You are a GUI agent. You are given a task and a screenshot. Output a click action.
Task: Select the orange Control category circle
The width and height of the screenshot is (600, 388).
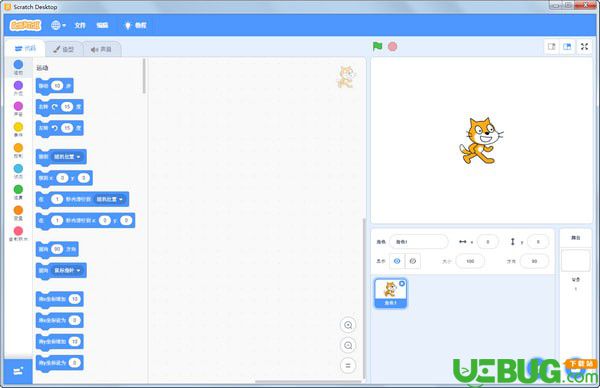pyautogui.click(x=18, y=148)
